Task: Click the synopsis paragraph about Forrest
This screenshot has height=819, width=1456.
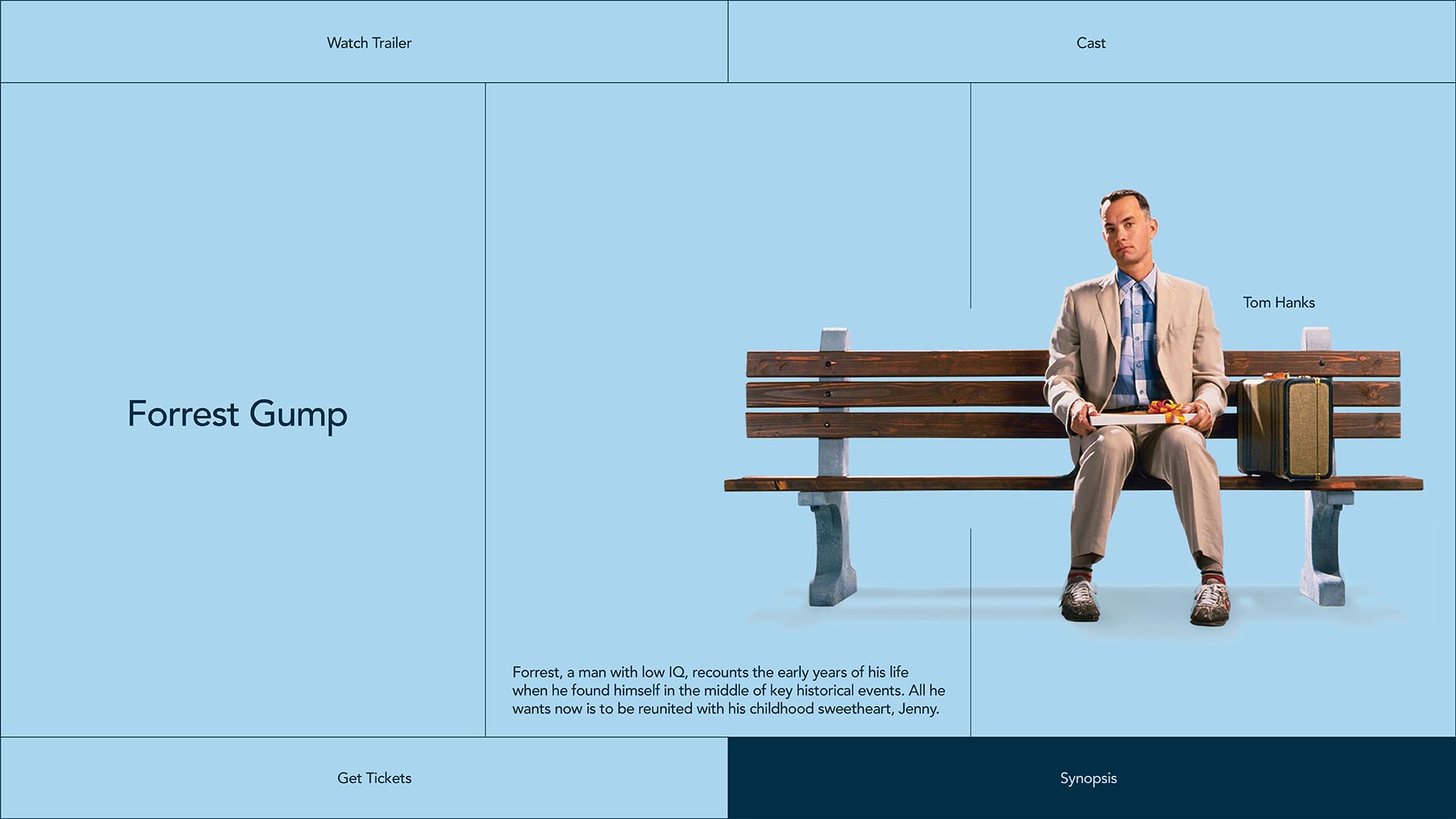Action: [729, 690]
